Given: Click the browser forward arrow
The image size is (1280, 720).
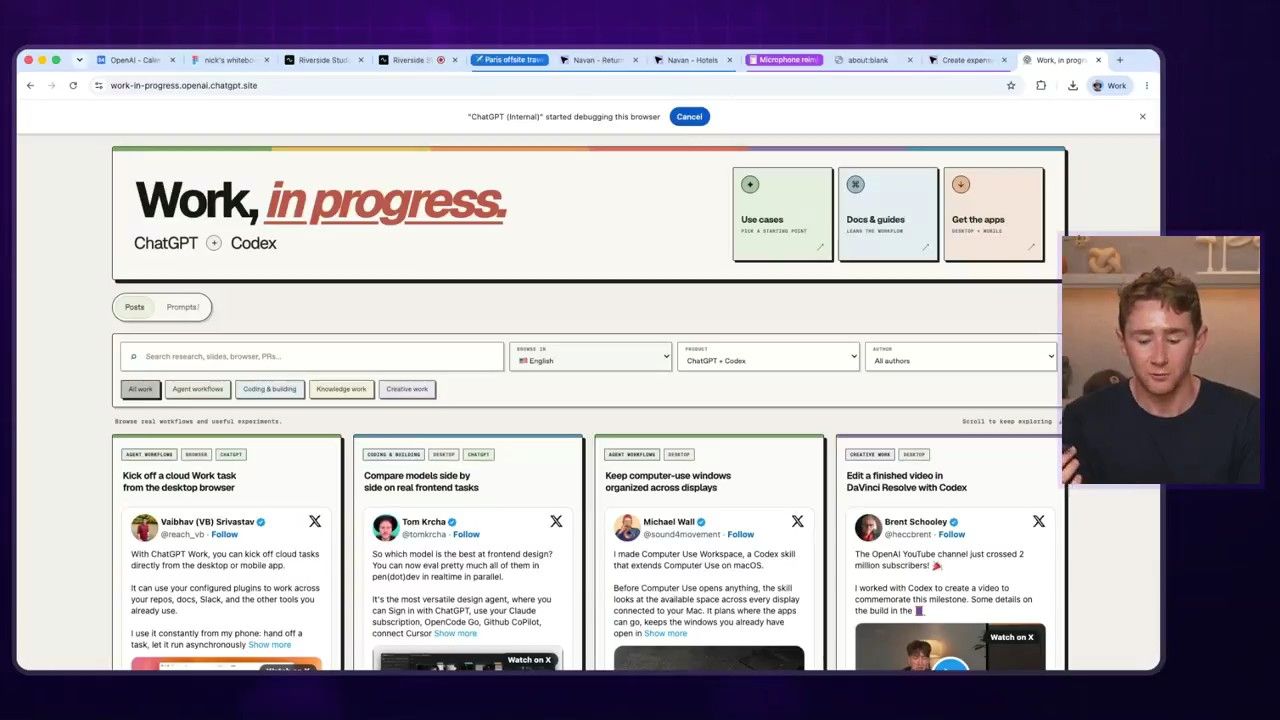Looking at the screenshot, I should (51, 86).
